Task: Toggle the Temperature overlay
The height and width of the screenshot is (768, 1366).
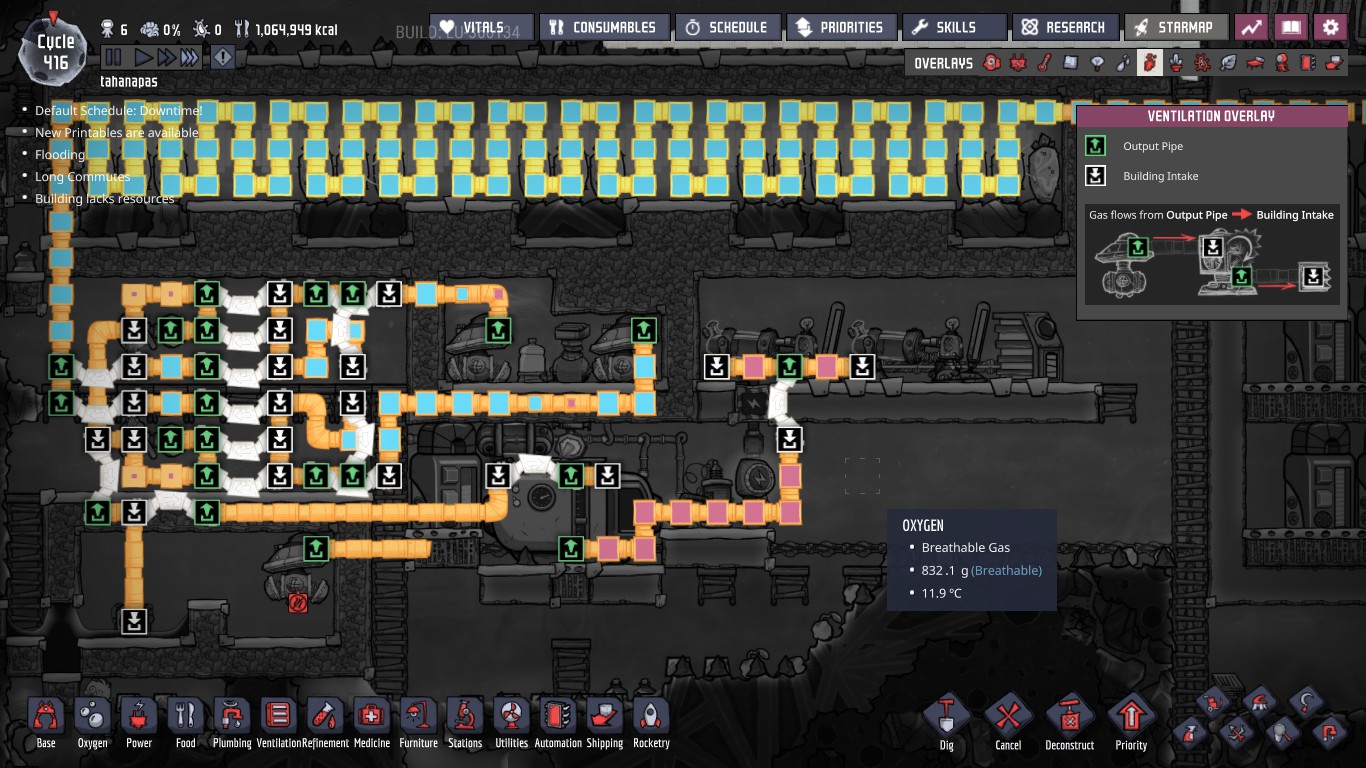Action: [1044, 63]
